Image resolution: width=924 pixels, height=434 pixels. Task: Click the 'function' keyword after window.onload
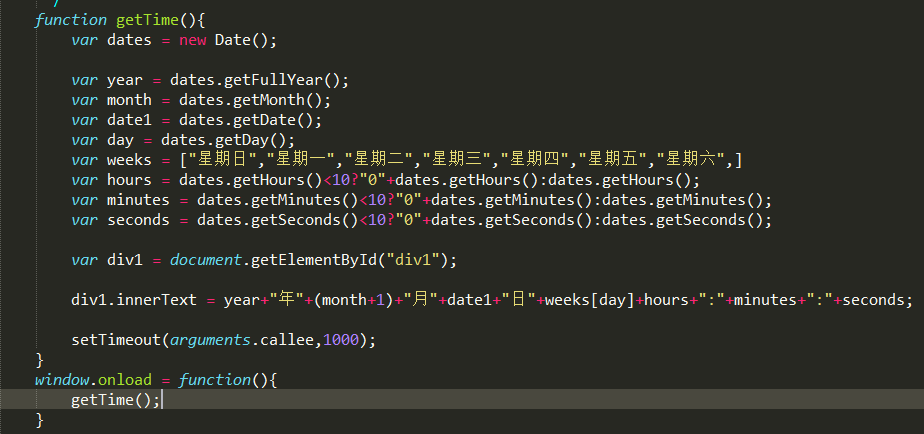coord(214,380)
